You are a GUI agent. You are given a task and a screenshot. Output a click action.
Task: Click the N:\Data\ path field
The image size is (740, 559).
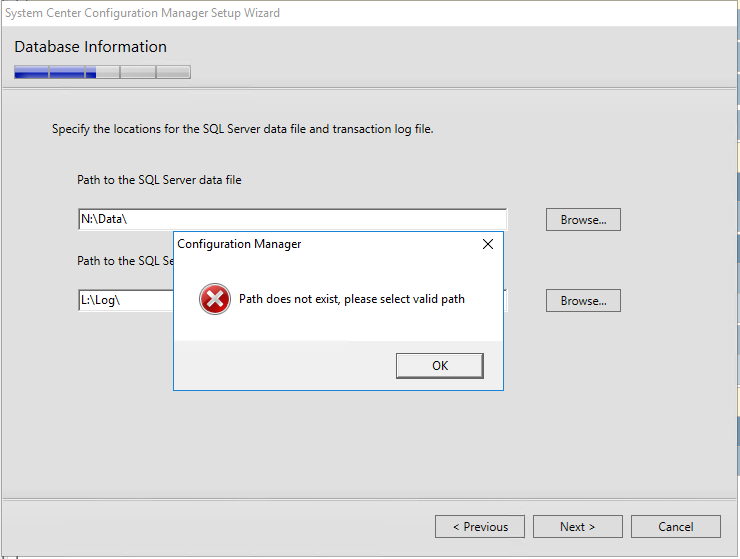click(x=292, y=219)
